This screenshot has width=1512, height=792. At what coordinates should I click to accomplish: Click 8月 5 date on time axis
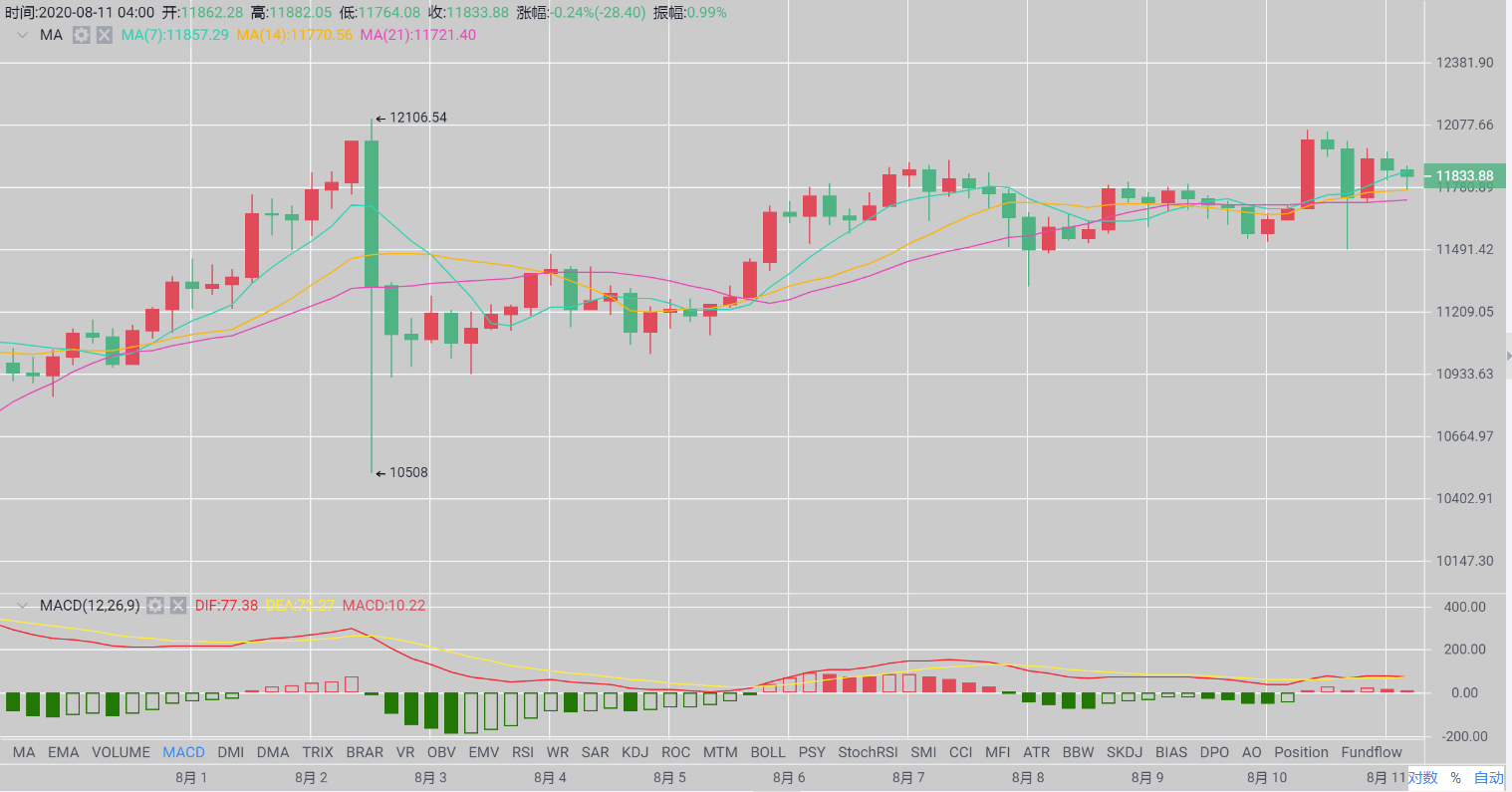pos(669,778)
